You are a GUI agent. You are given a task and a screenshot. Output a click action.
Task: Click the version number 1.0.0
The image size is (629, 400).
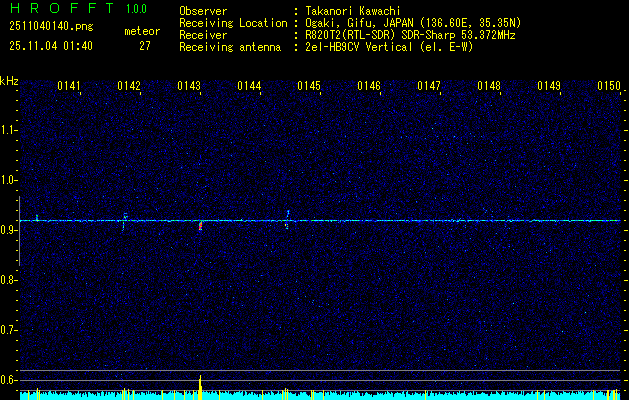click(136, 9)
